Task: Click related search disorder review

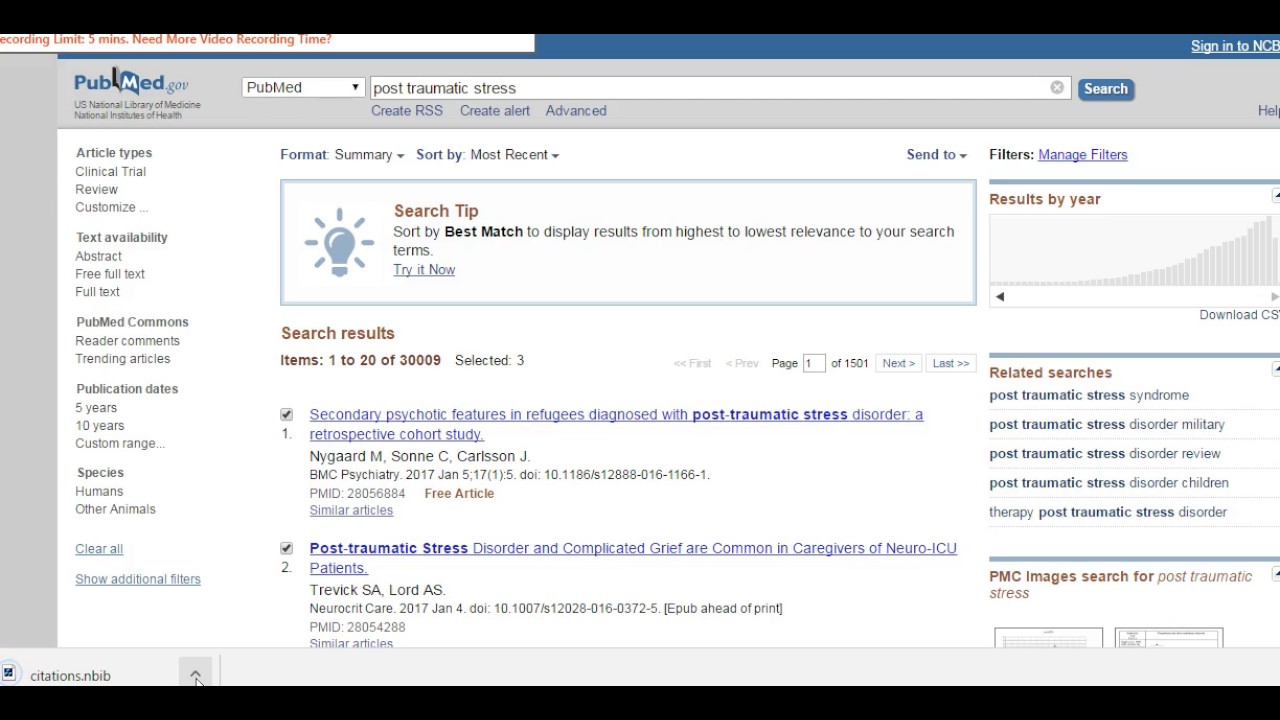Action: (1105, 454)
